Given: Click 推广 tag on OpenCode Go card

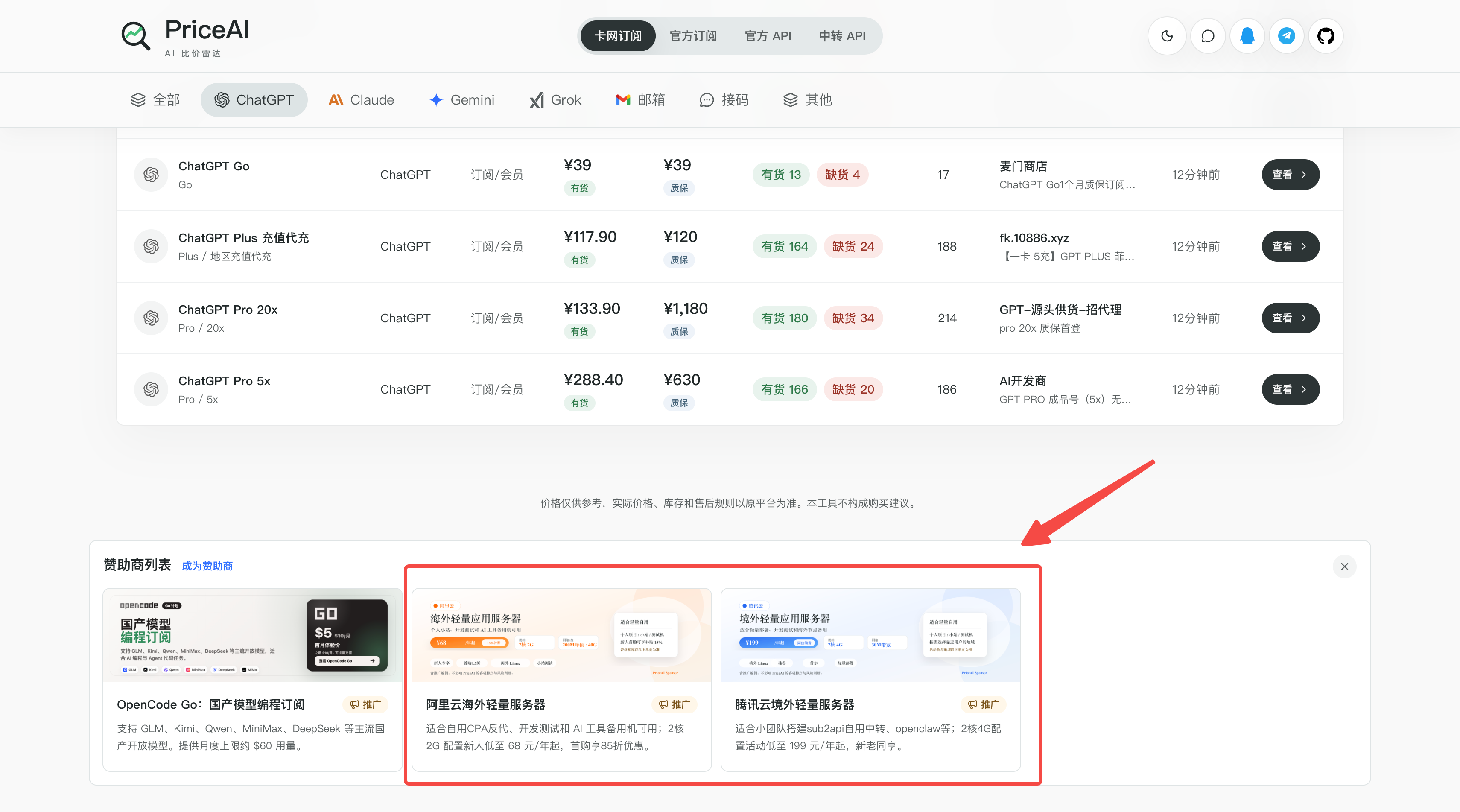Looking at the screenshot, I should tap(365, 704).
